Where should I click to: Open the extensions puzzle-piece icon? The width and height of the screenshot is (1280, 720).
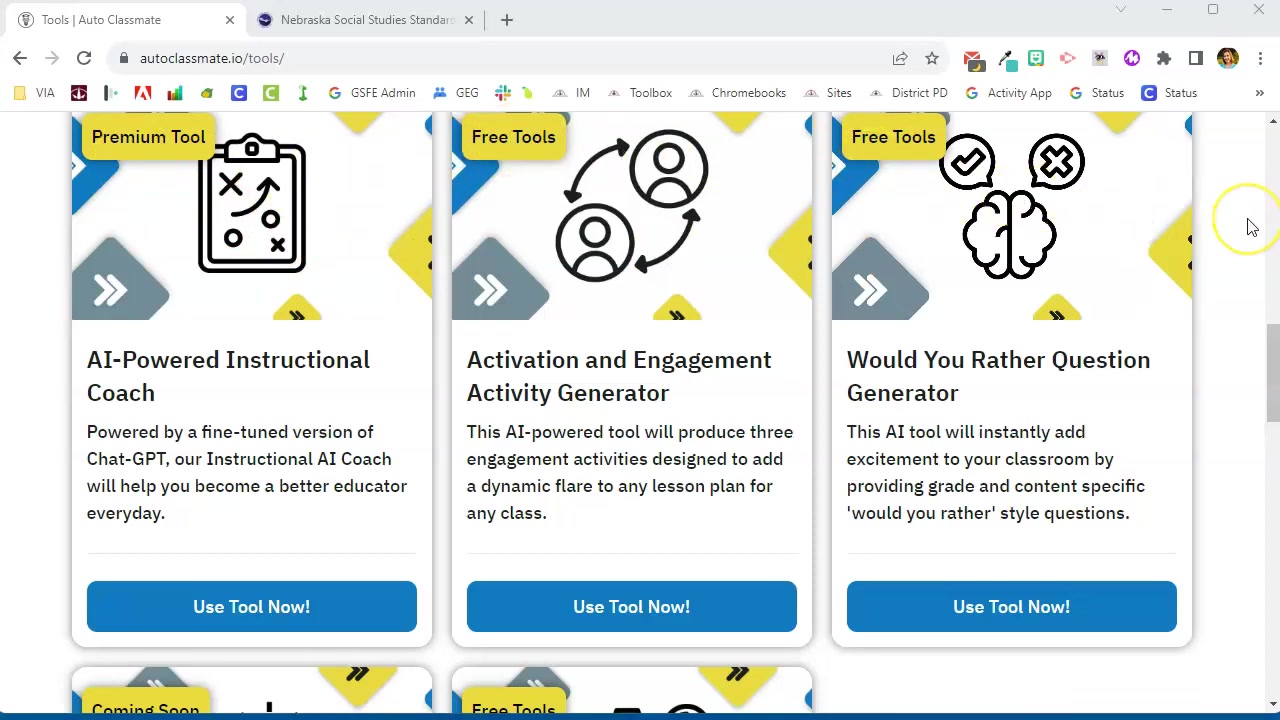1163,58
